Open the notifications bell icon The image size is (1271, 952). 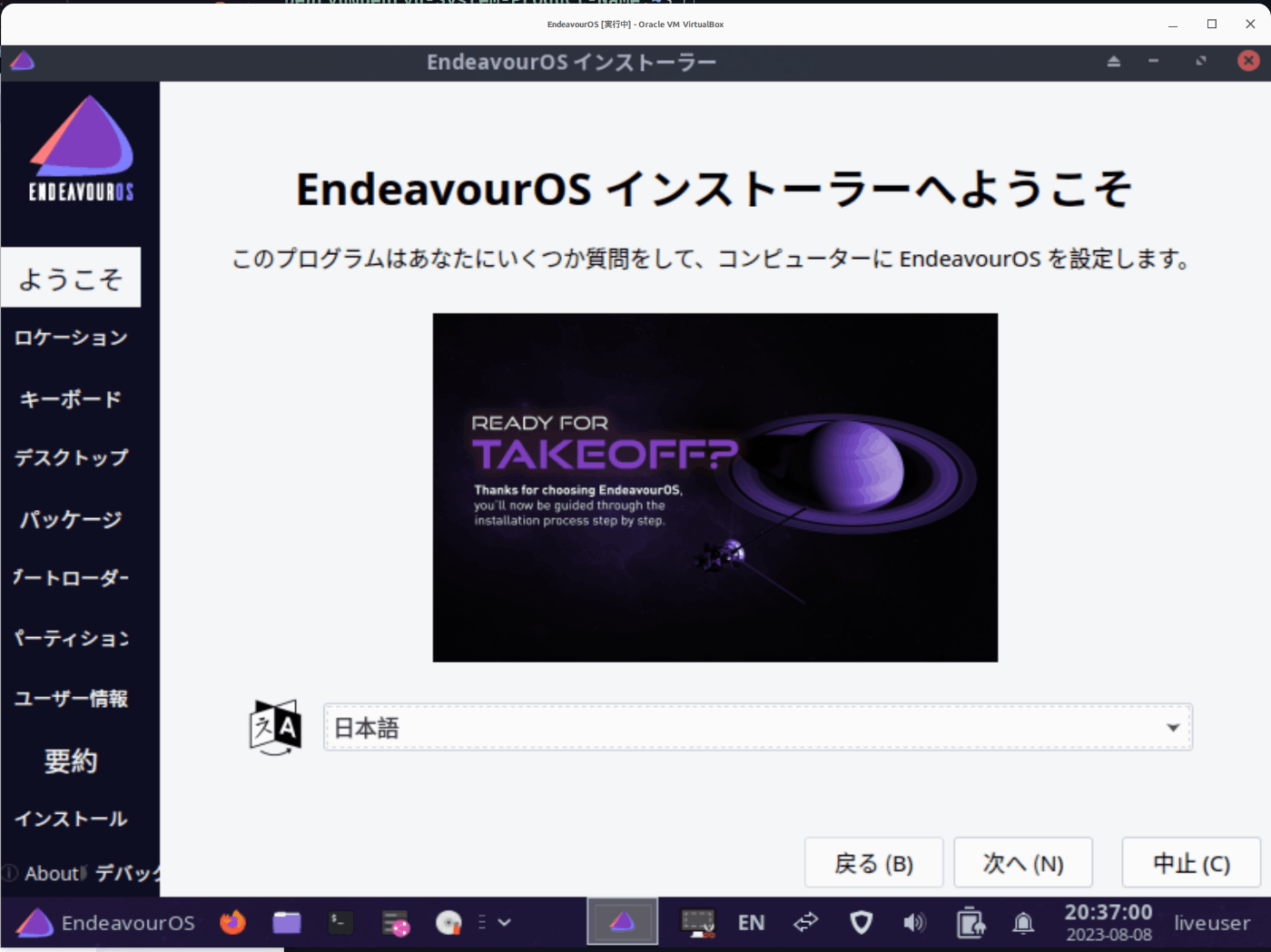pyautogui.click(x=1023, y=923)
